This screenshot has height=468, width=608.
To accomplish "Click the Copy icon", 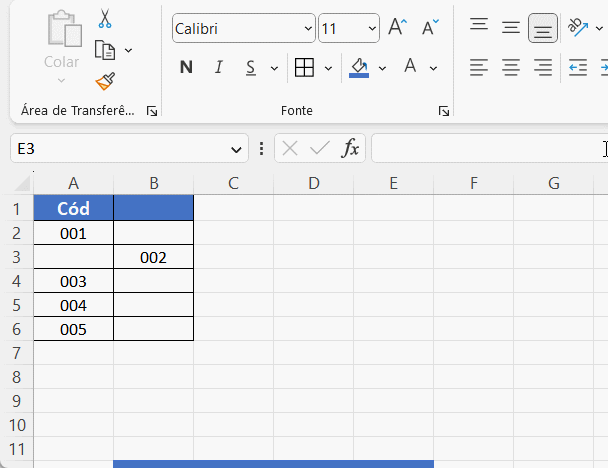I will (105, 49).
